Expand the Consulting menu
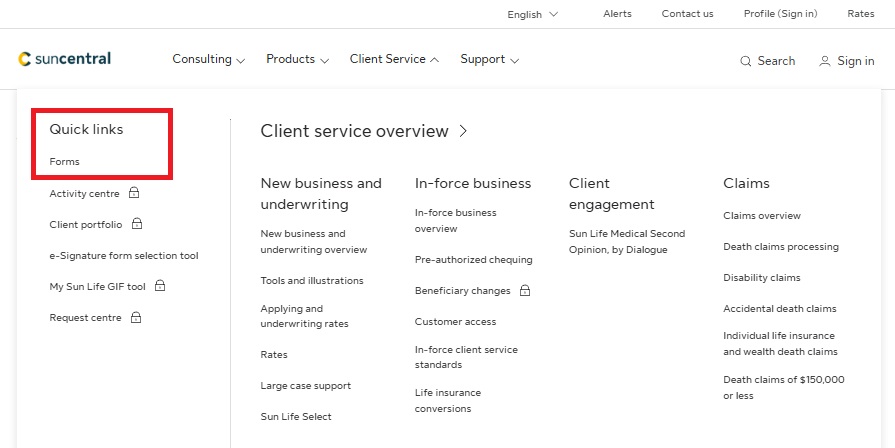Viewport: 895px width, 448px height. tap(208, 59)
